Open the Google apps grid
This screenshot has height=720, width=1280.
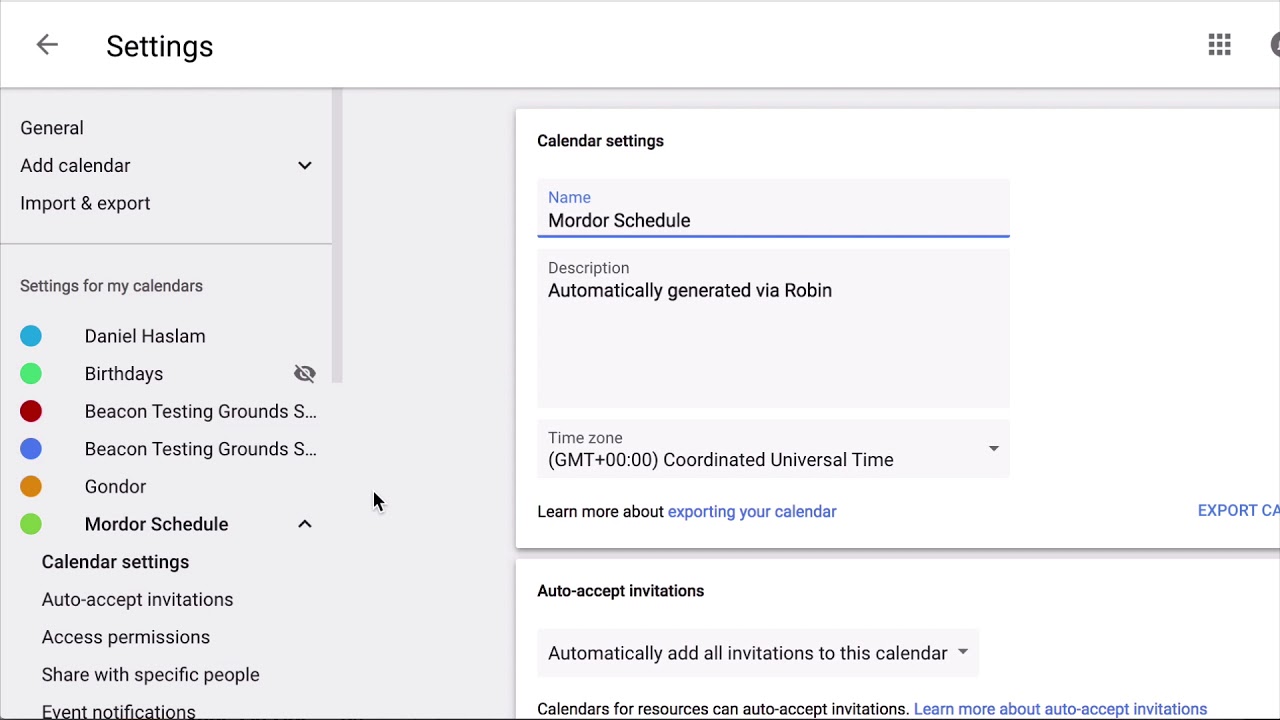[1219, 45]
